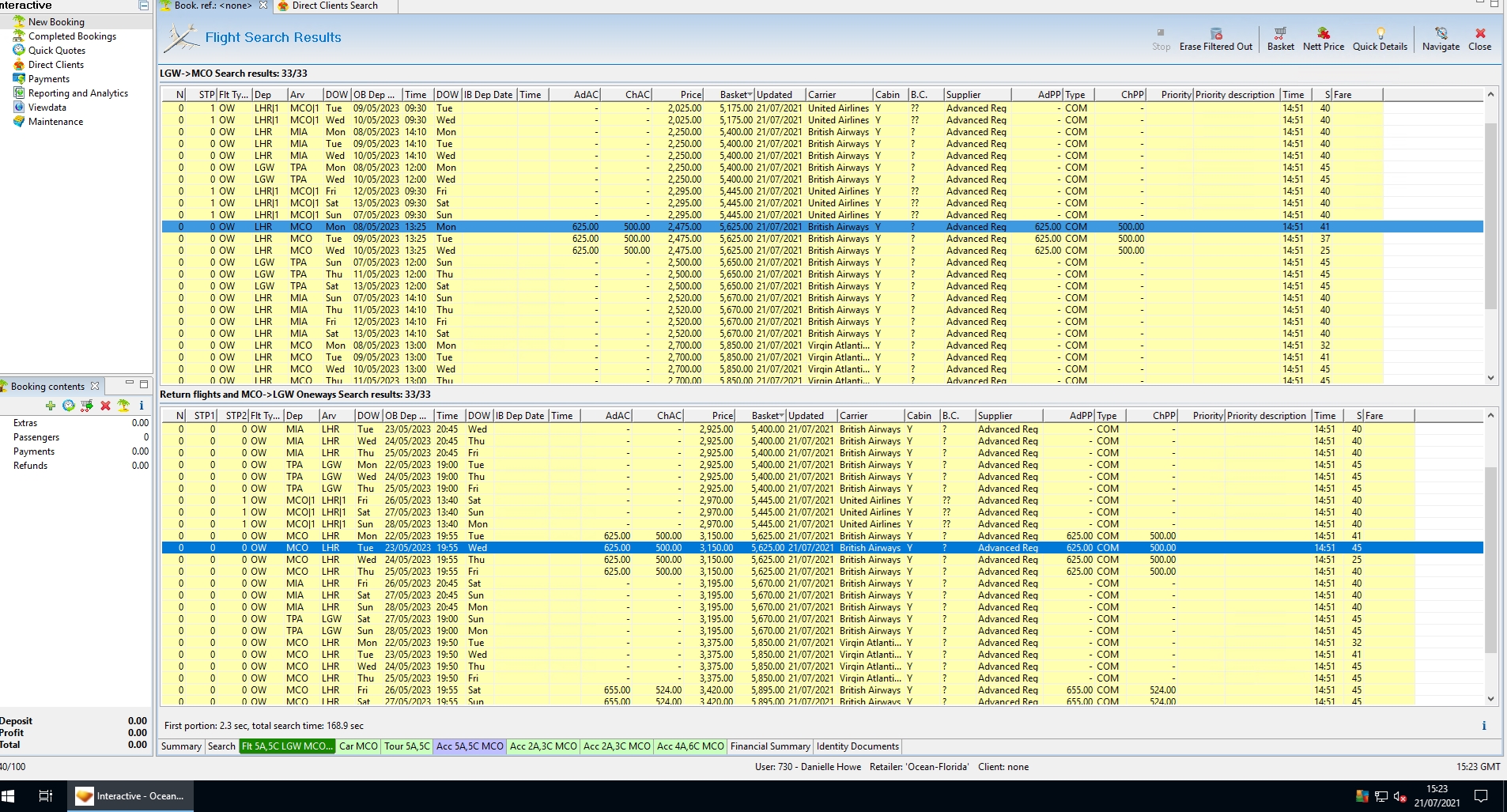Click the muted volume icon in system tray
Viewport: 1507px width, 812px height.
[1399, 796]
